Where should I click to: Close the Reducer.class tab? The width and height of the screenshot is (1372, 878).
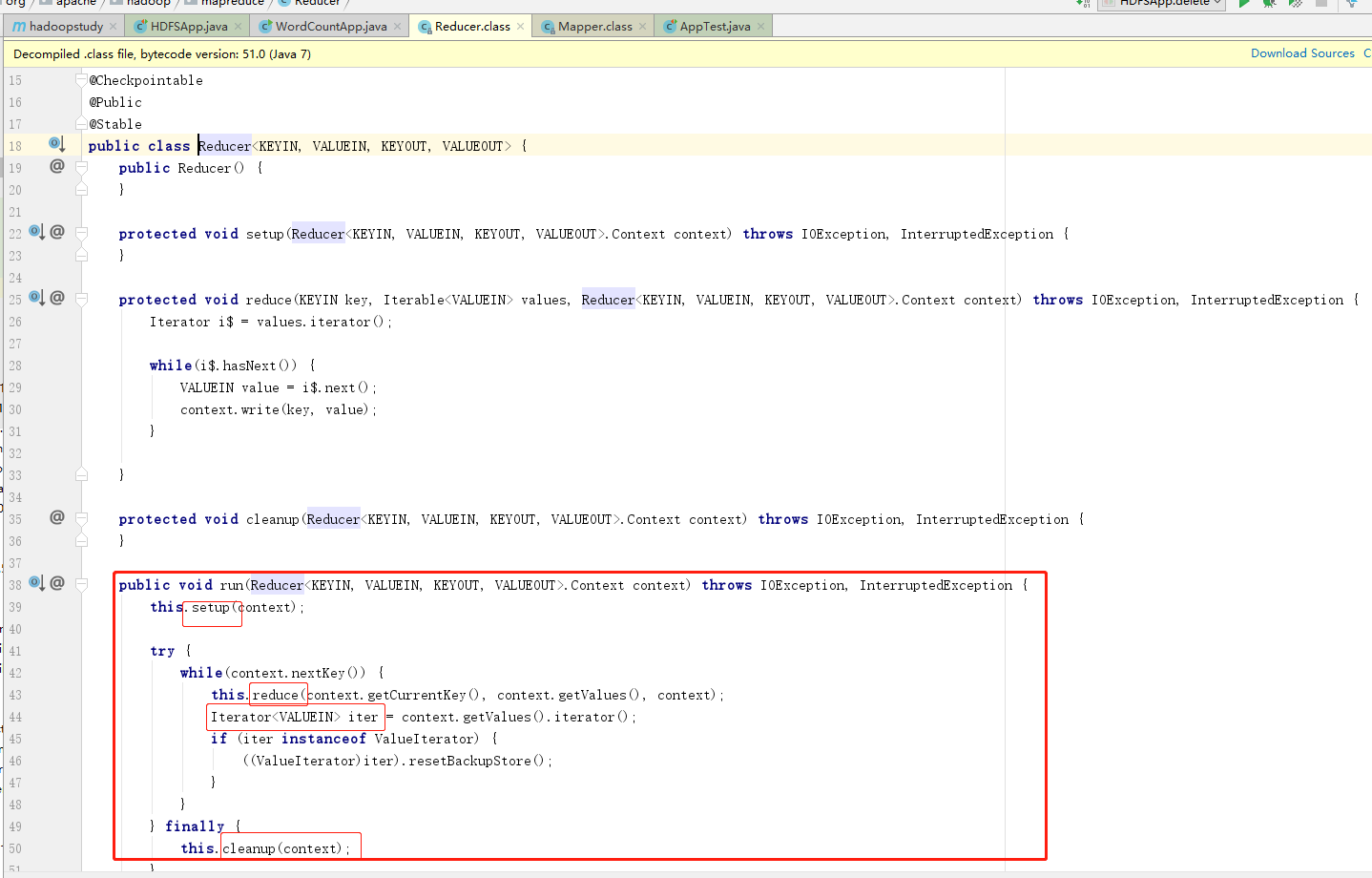coord(521,27)
